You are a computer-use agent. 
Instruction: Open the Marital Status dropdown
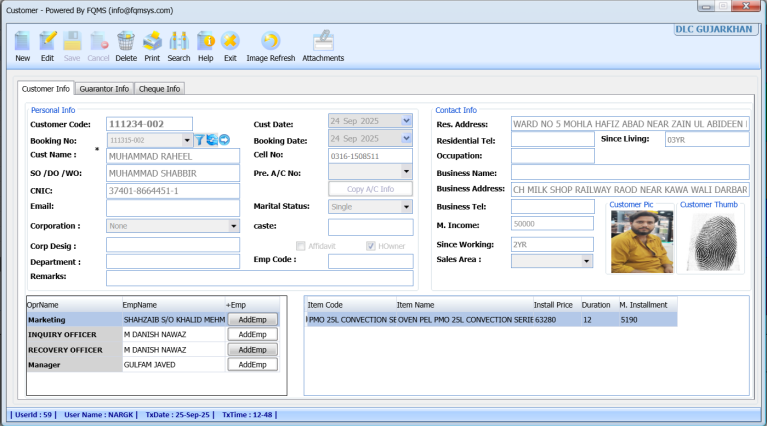pyautogui.click(x=406, y=207)
